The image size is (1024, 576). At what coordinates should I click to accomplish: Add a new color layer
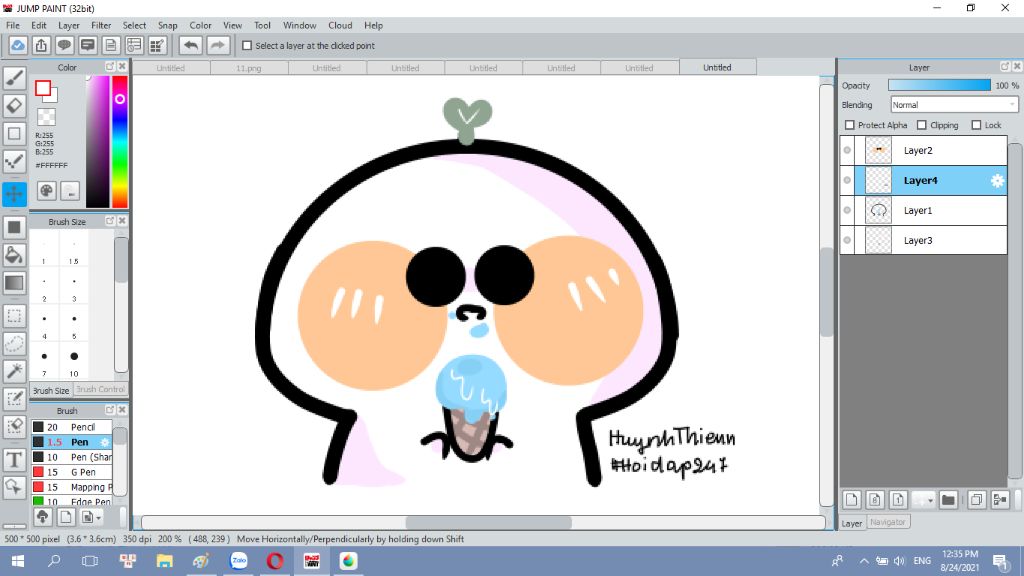click(852, 500)
